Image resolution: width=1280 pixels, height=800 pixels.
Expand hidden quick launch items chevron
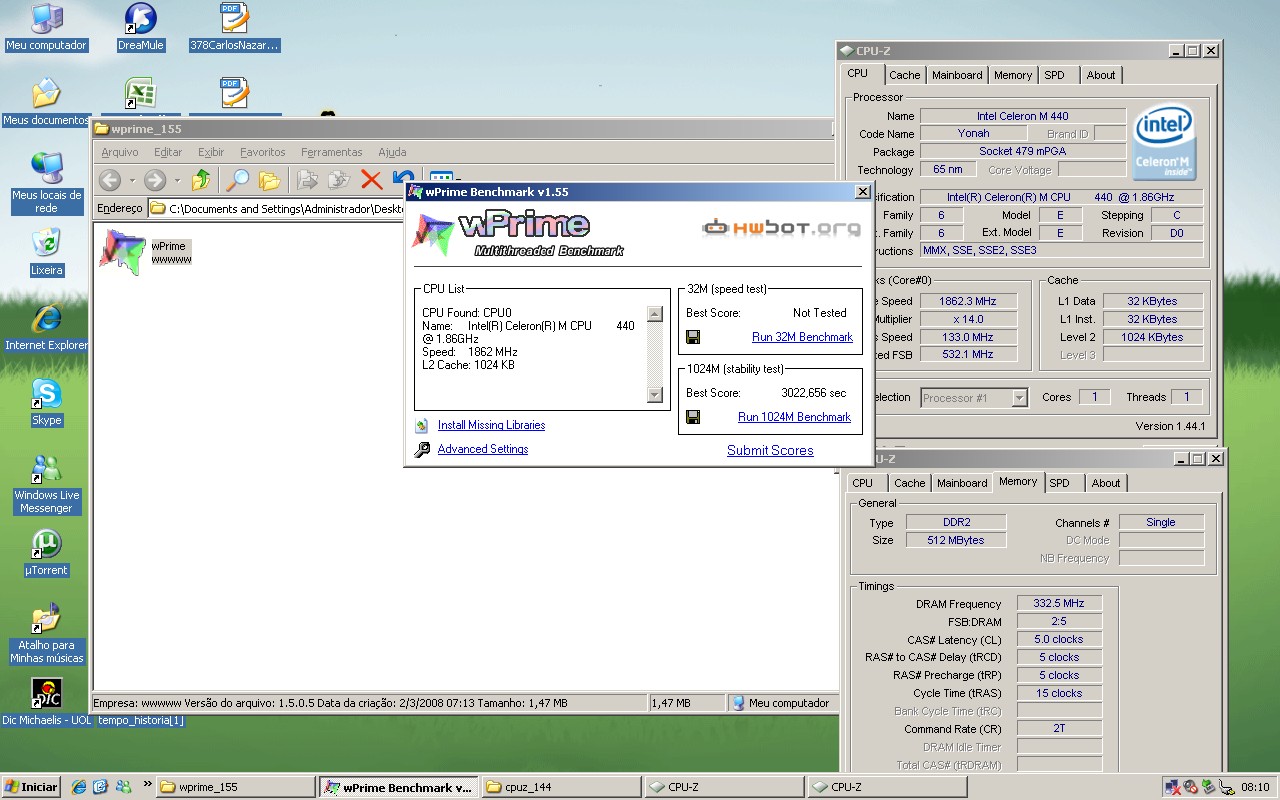pos(148,784)
